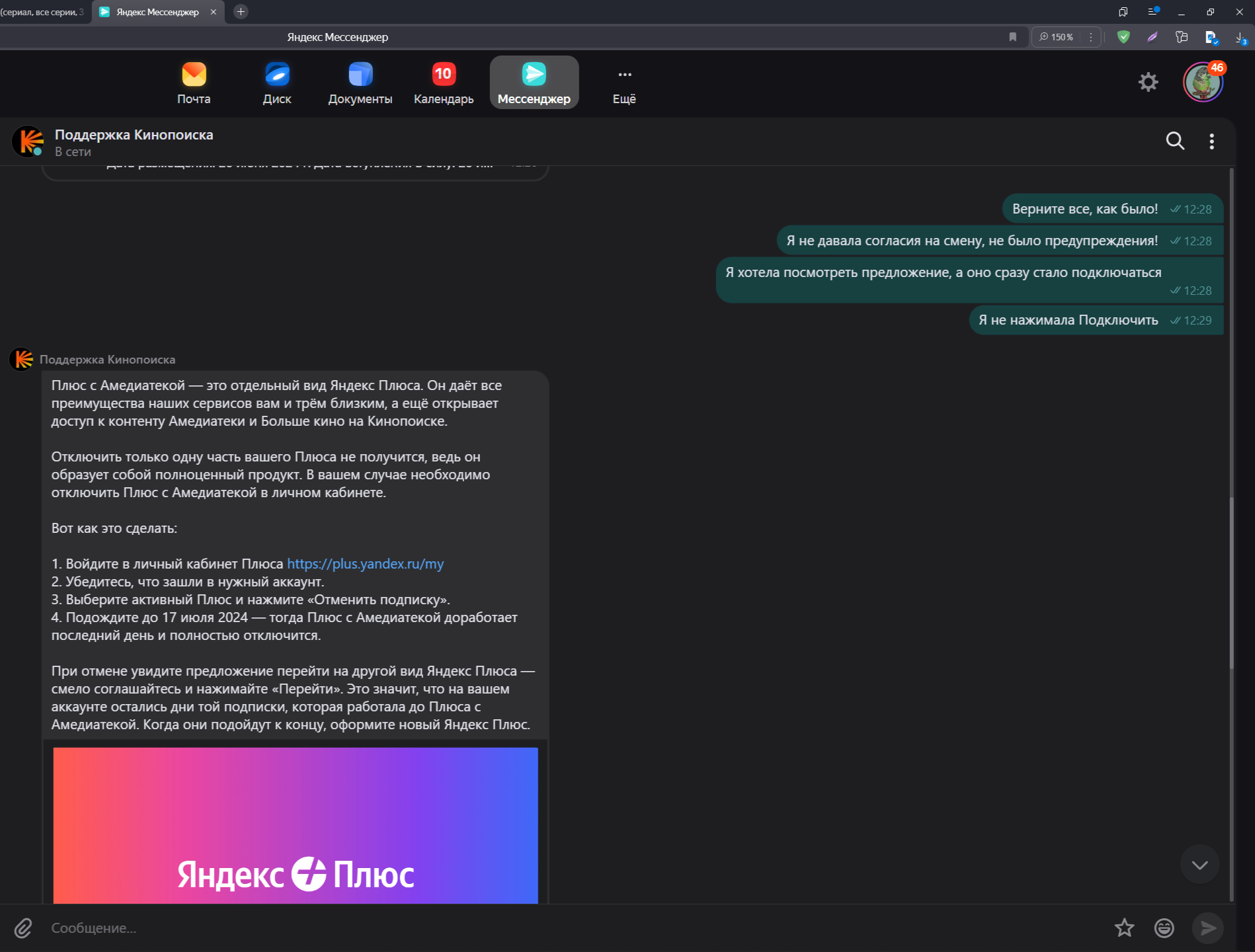The image size is (1255, 952).
Task: Jump to latest message with down arrow
Action: [x=1199, y=864]
